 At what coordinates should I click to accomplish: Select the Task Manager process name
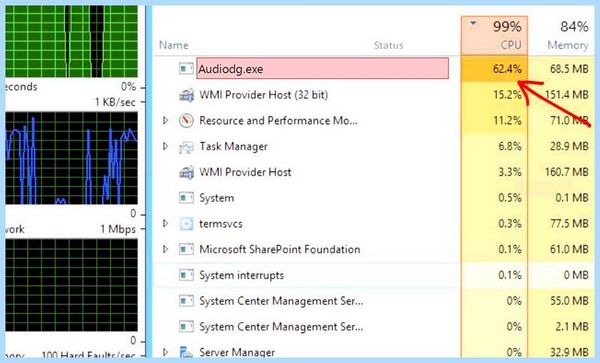pyautogui.click(x=233, y=147)
